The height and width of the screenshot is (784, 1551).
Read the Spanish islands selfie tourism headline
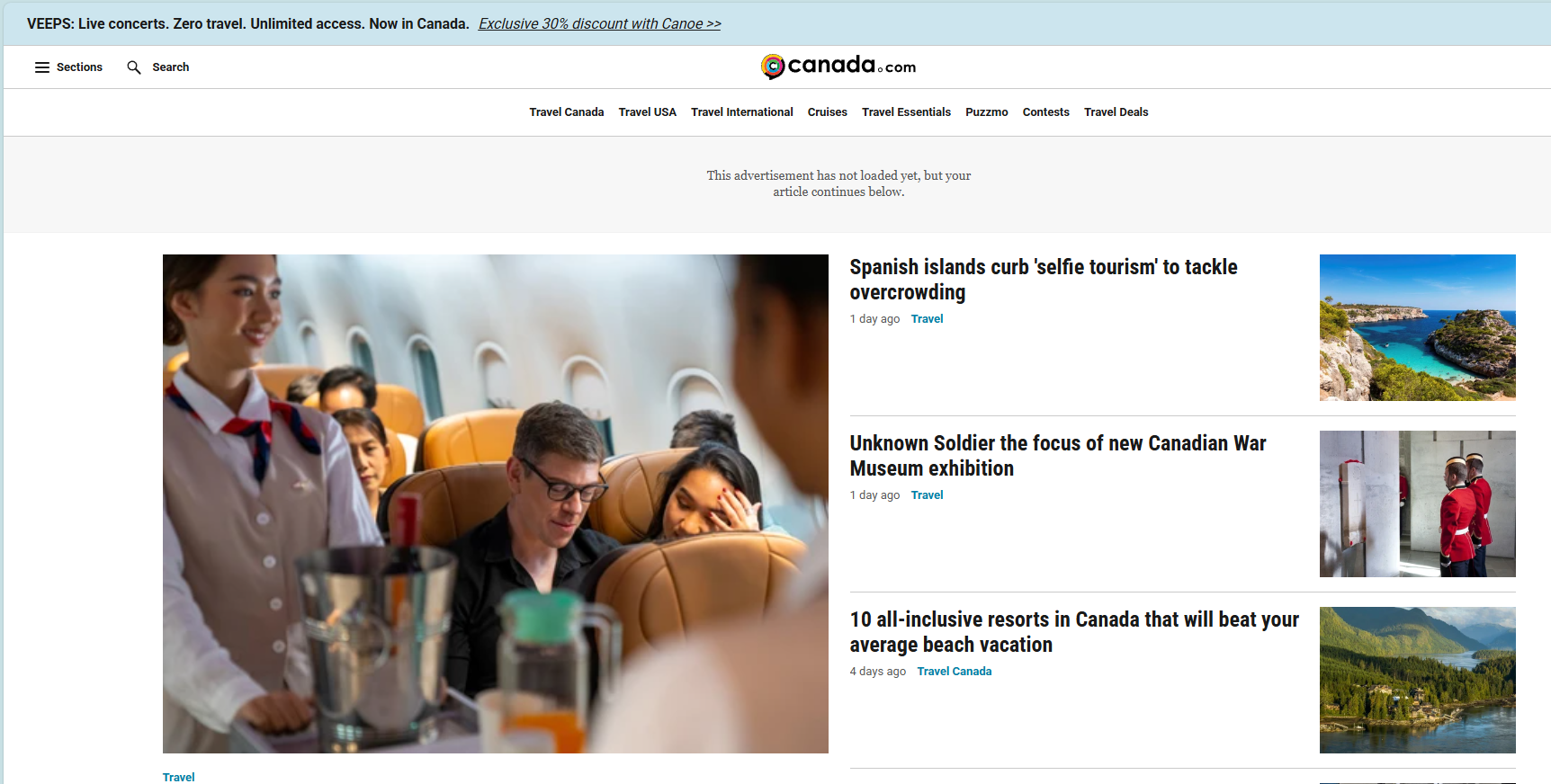click(1044, 280)
